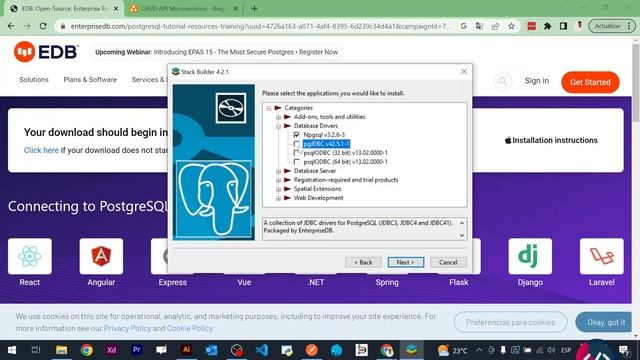This screenshot has height=360, width=640.
Task: Toggle the browser side panel icon
Action: [563, 26]
